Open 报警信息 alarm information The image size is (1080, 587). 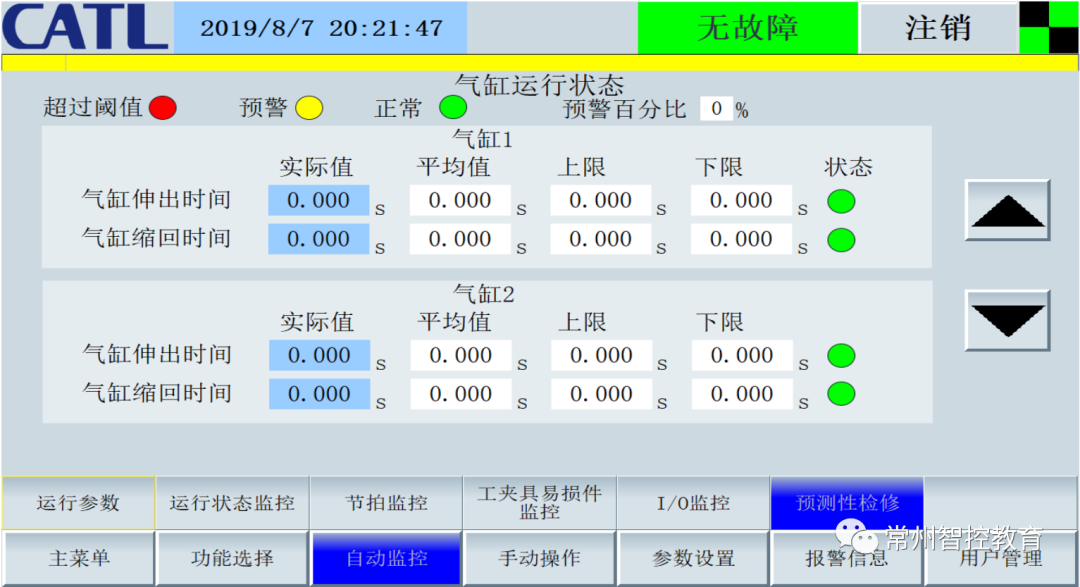point(847,558)
